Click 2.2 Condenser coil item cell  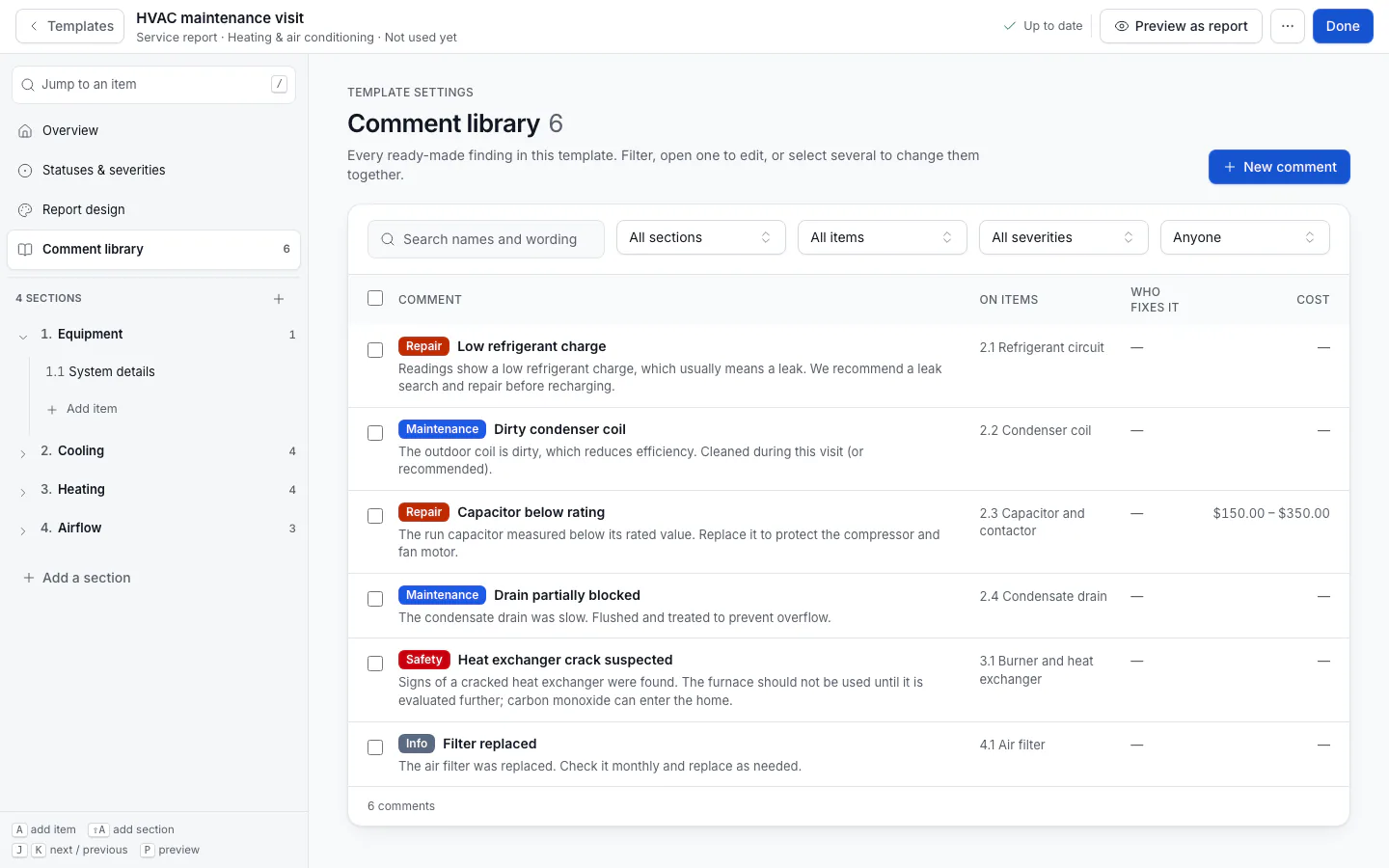click(x=1035, y=430)
